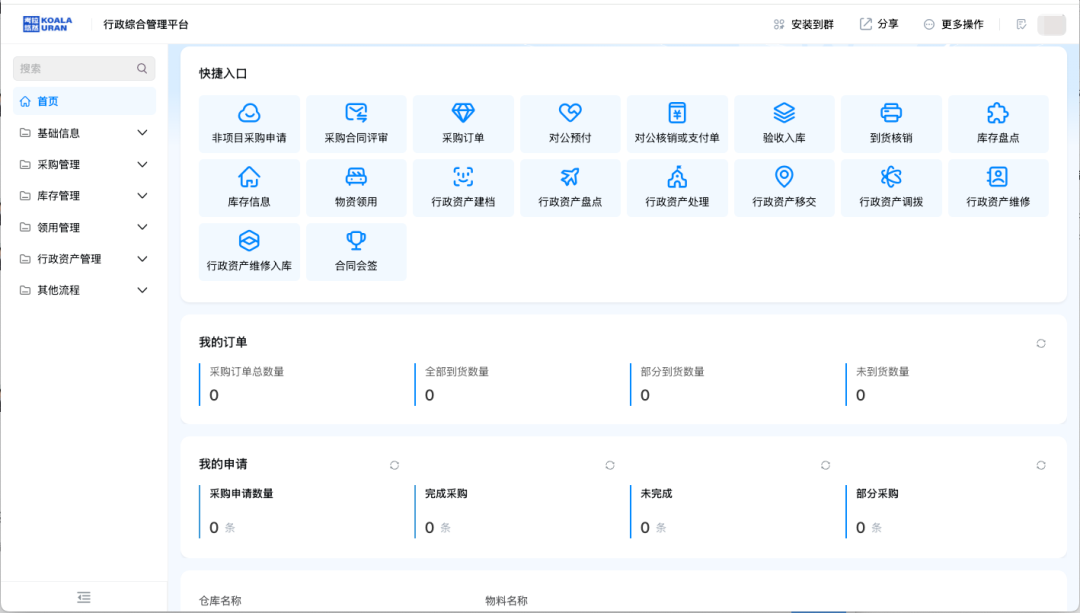Open the 非项目采购申请 quick entry
1080x613 pixels.
tap(249, 123)
